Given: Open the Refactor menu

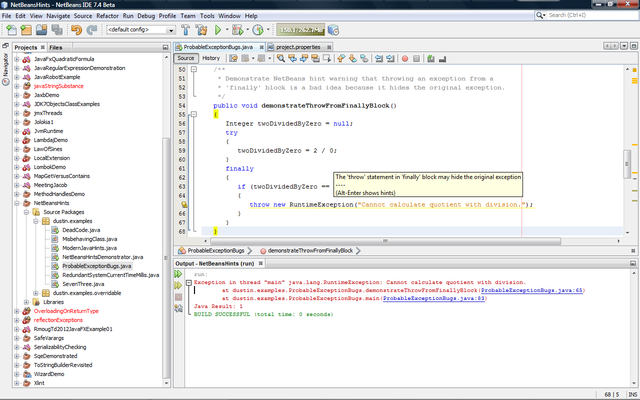Looking at the screenshot, I should pos(110,16).
